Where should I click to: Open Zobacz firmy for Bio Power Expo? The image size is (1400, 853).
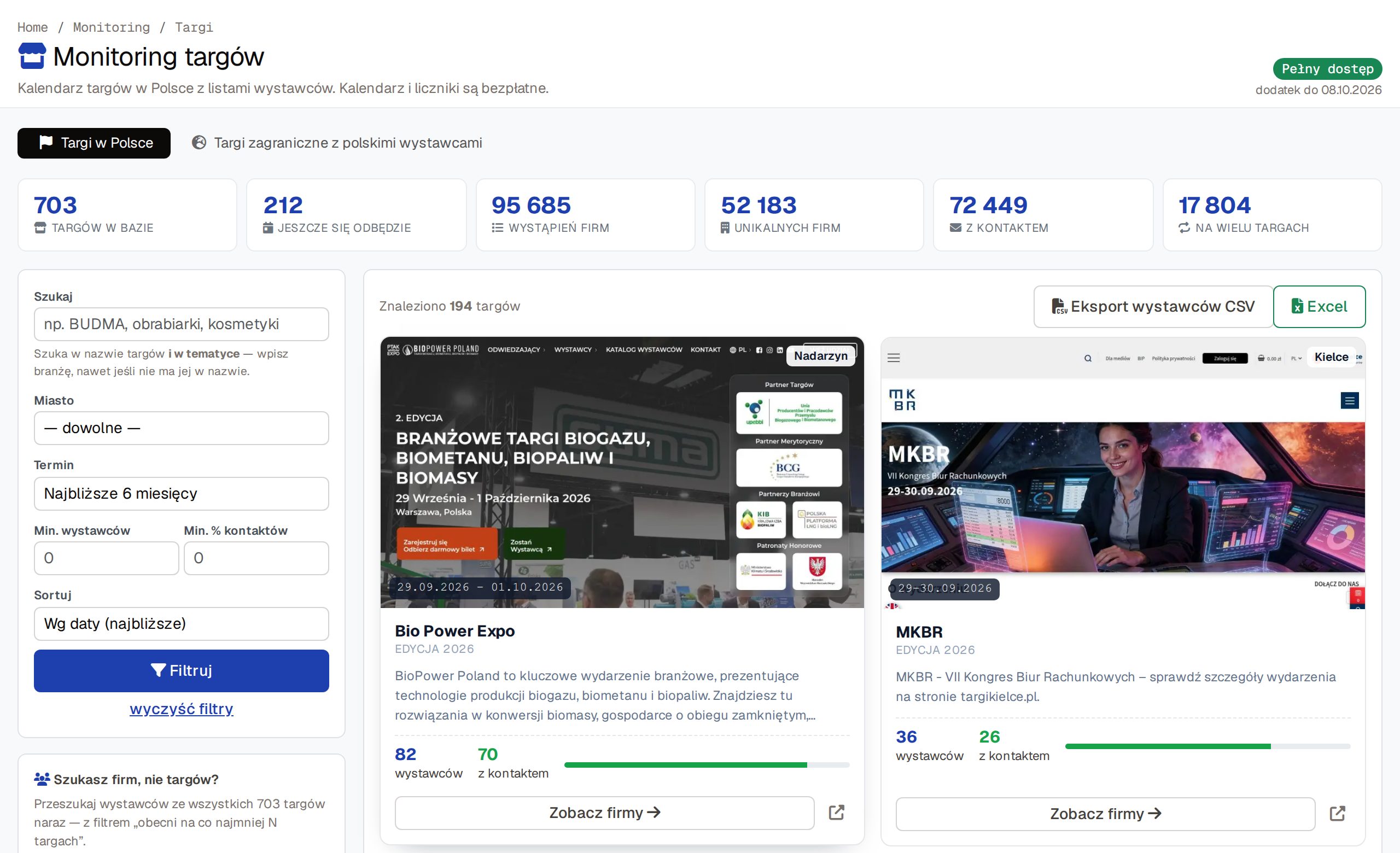pos(604,813)
